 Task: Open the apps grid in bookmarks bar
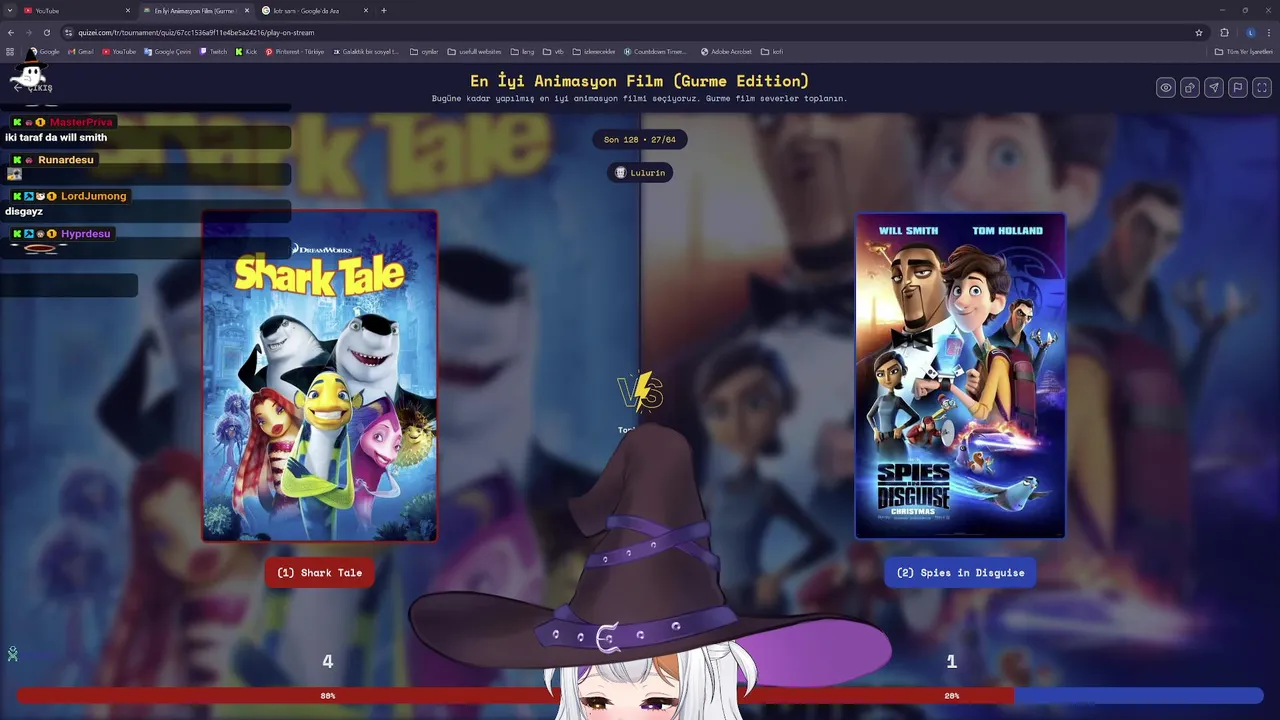pos(10,52)
